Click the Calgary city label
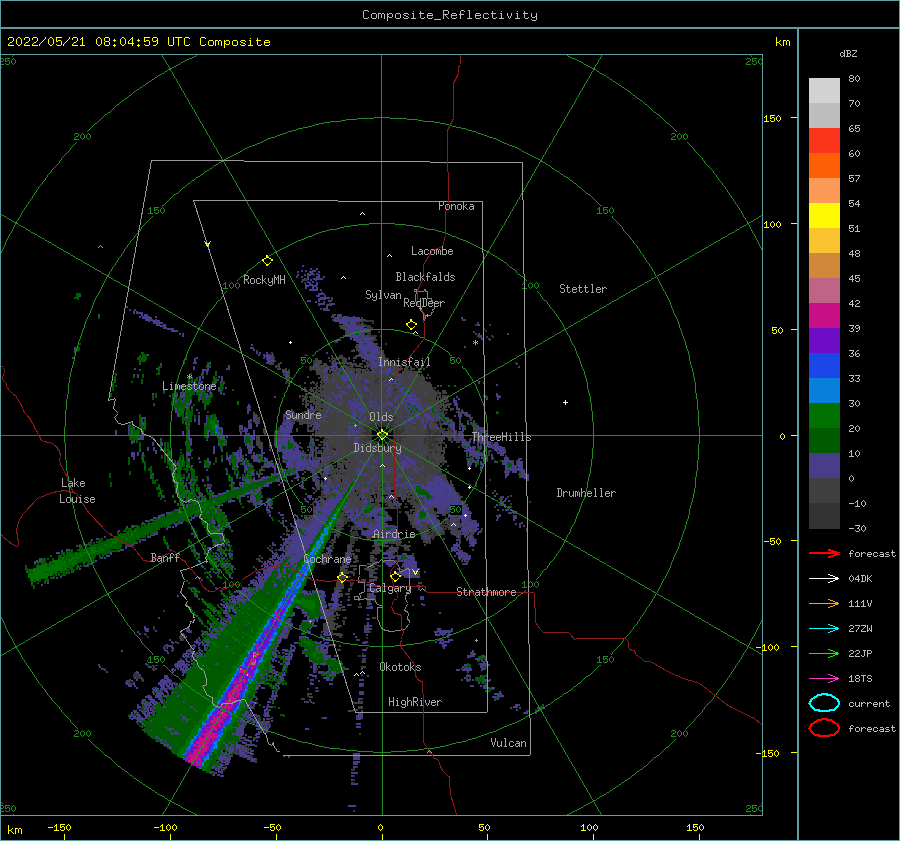 tap(390, 588)
